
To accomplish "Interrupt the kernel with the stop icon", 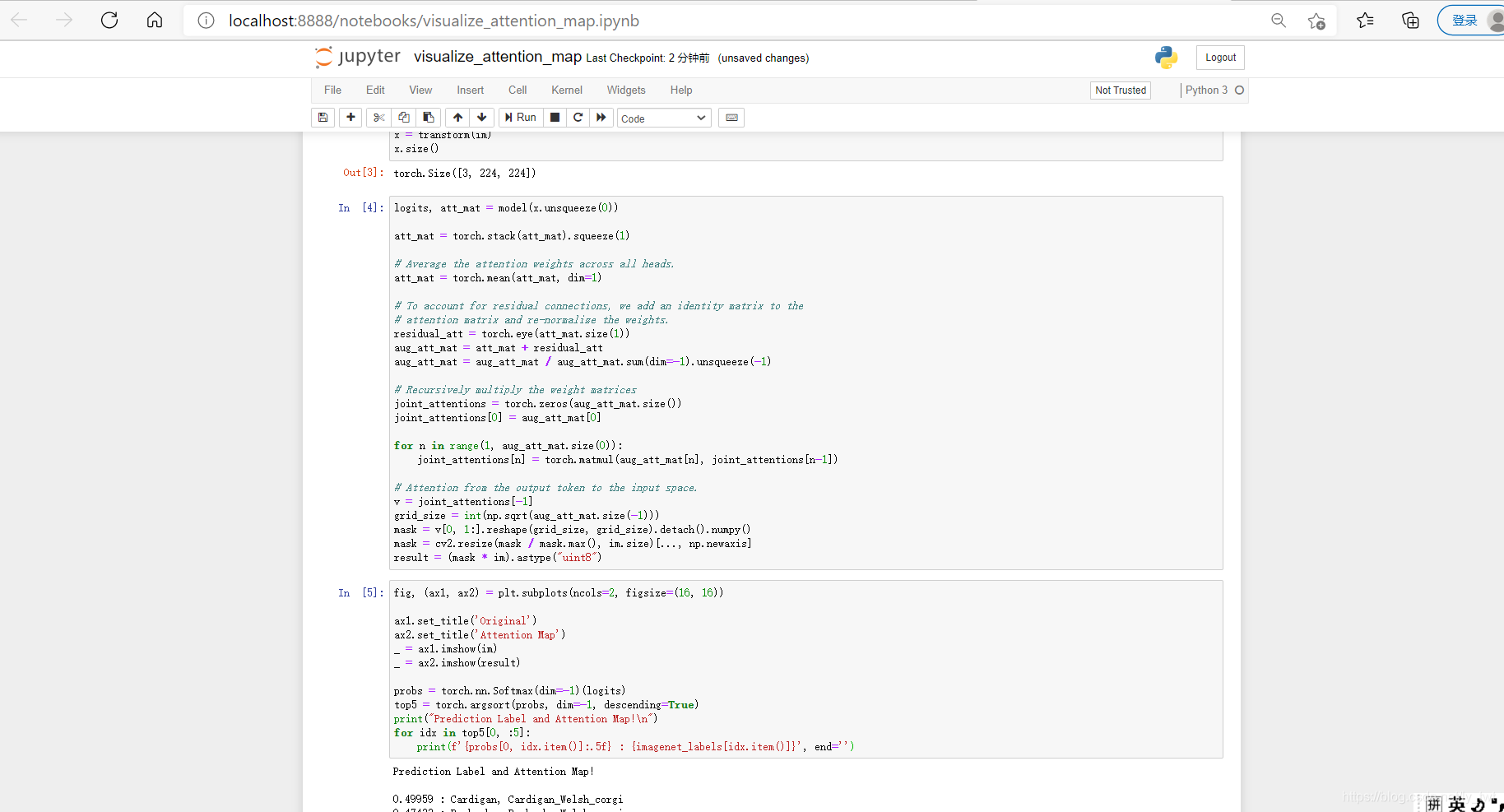I will tap(555, 118).
